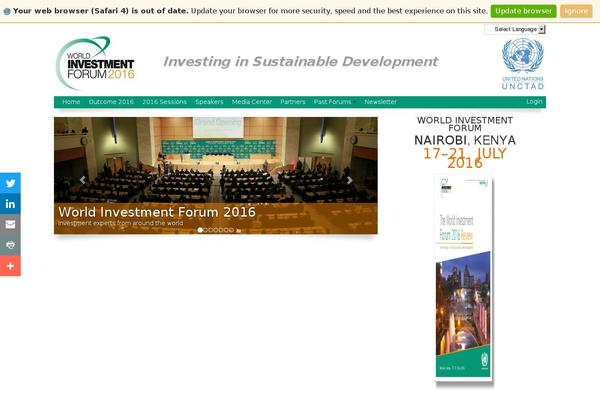Click the World Investment Forum 2016 logo
600x400 pixels.
pyautogui.click(x=95, y=63)
